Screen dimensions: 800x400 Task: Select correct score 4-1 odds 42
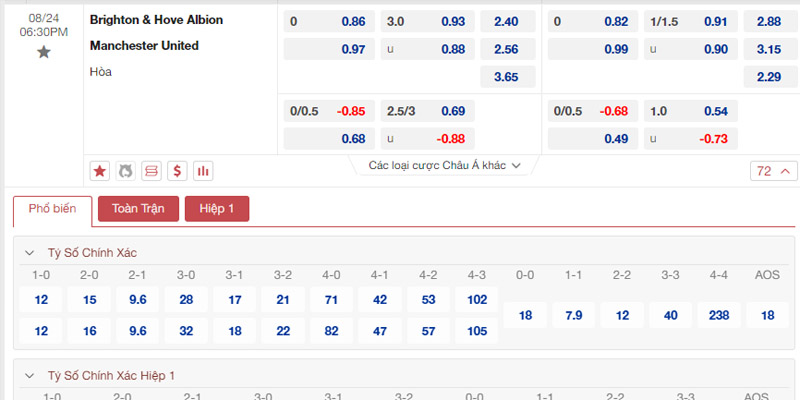(380, 299)
